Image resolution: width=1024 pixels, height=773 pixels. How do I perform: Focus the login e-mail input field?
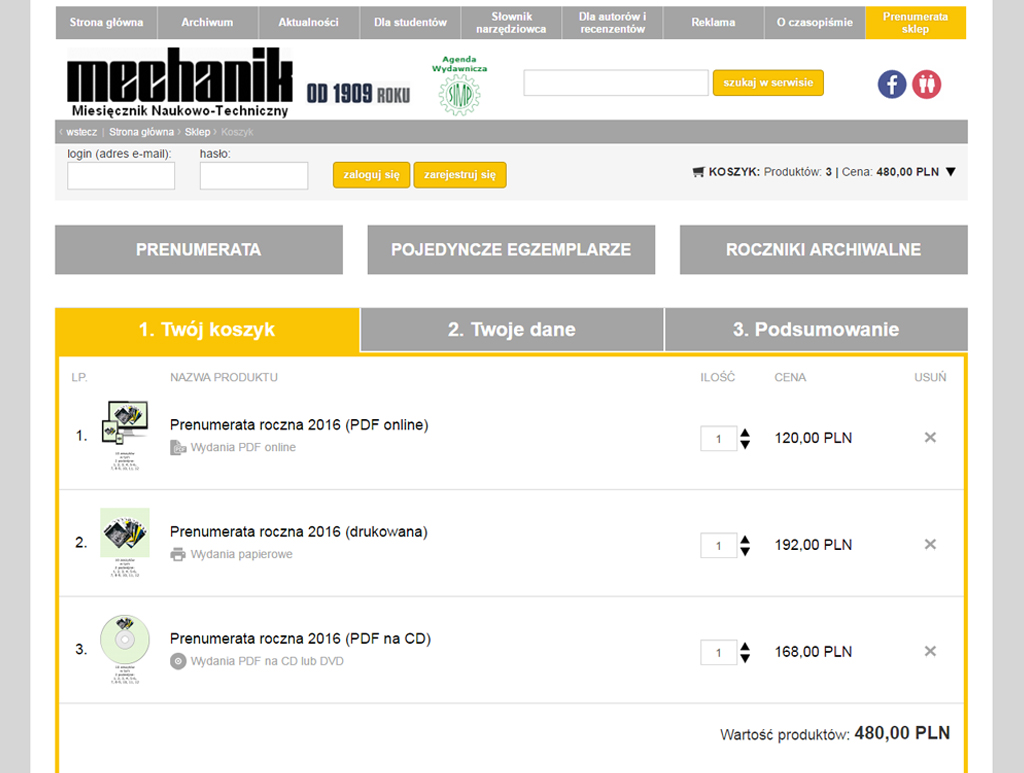coord(121,176)
